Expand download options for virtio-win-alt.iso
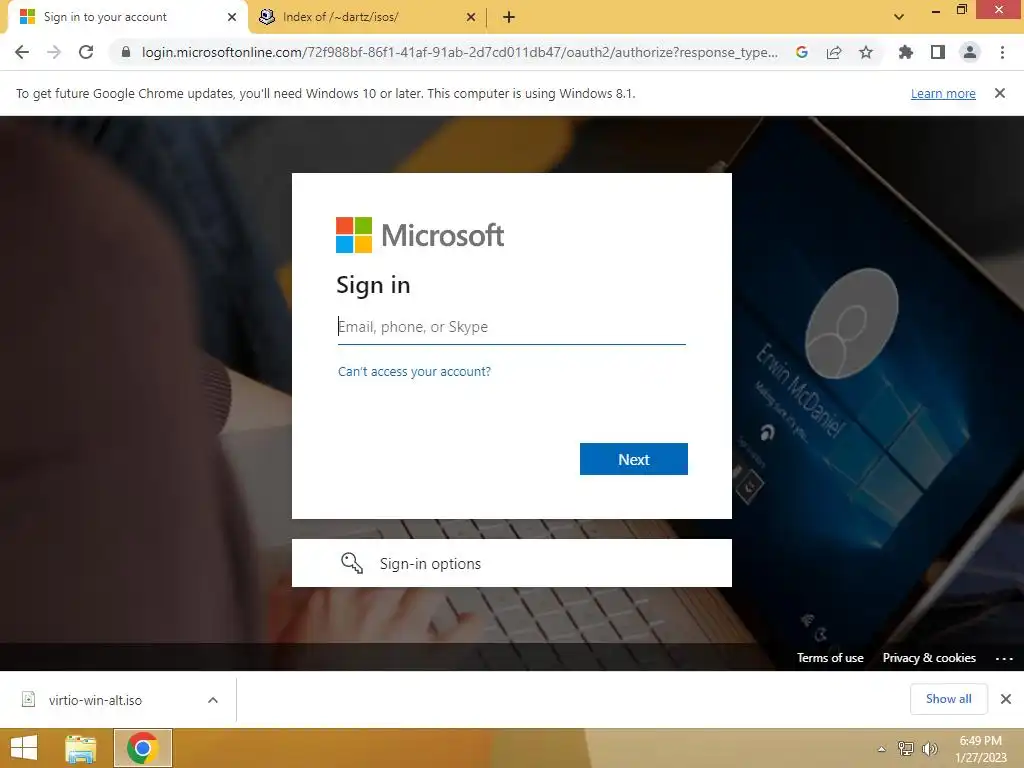The height and width of the screenshot is (768, 1024). pyautogui.click(x=213, y=700)
